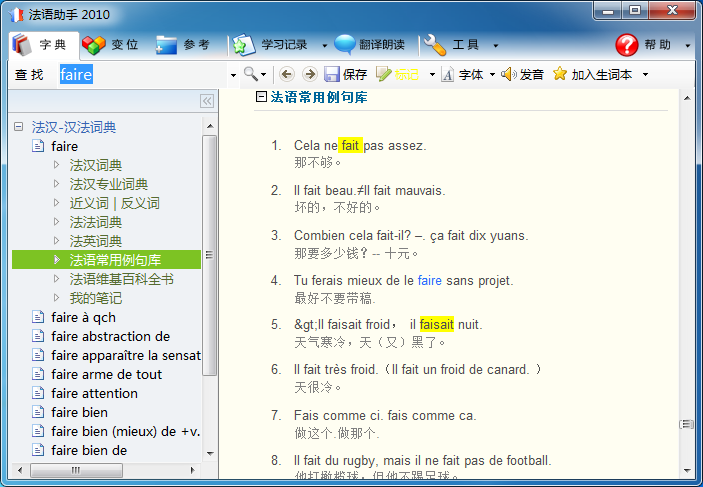Go forward with the right arrow icon
Viewport: 703px width, 487px height.
coord(309,74)
